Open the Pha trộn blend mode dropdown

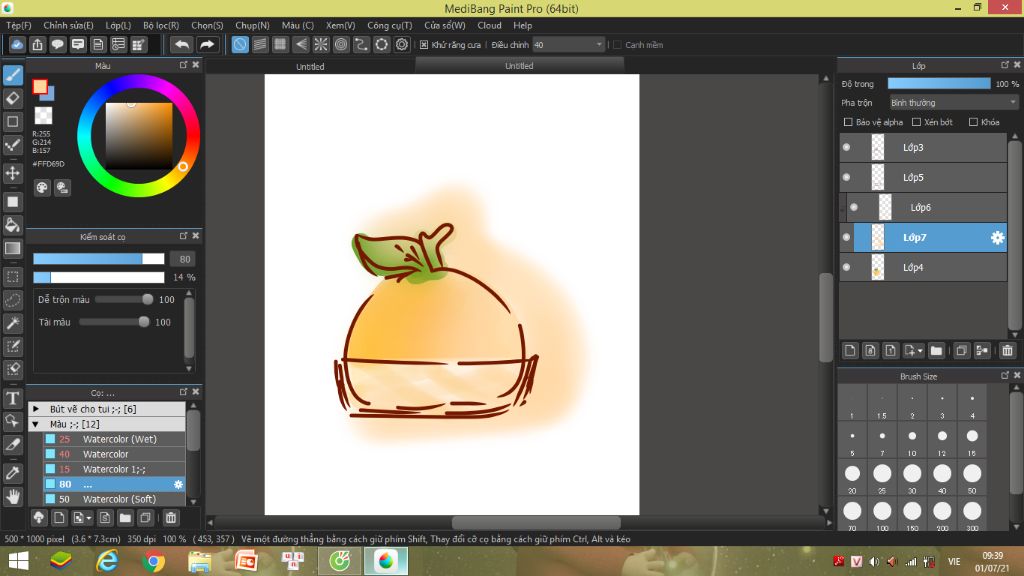[953, 102]
